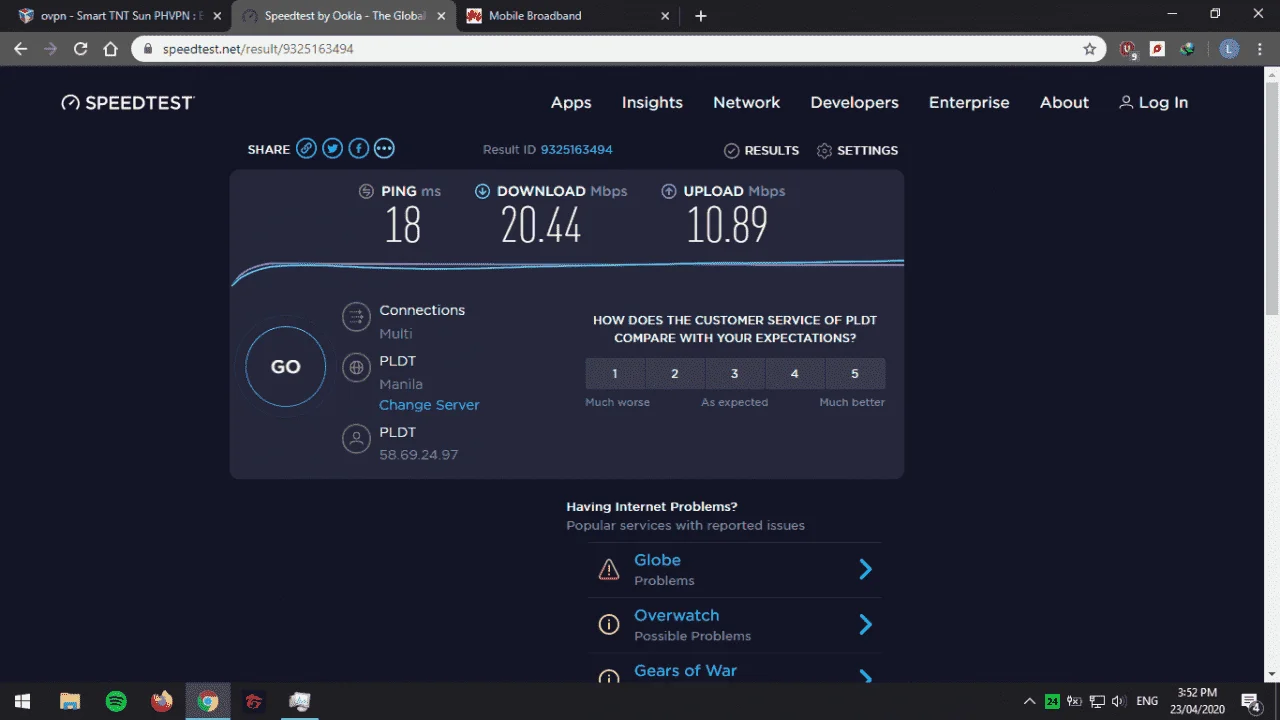The image size is (1280, 720).
Task: Open Result ID 9325163494 link
Action: (x=576, y=150)
